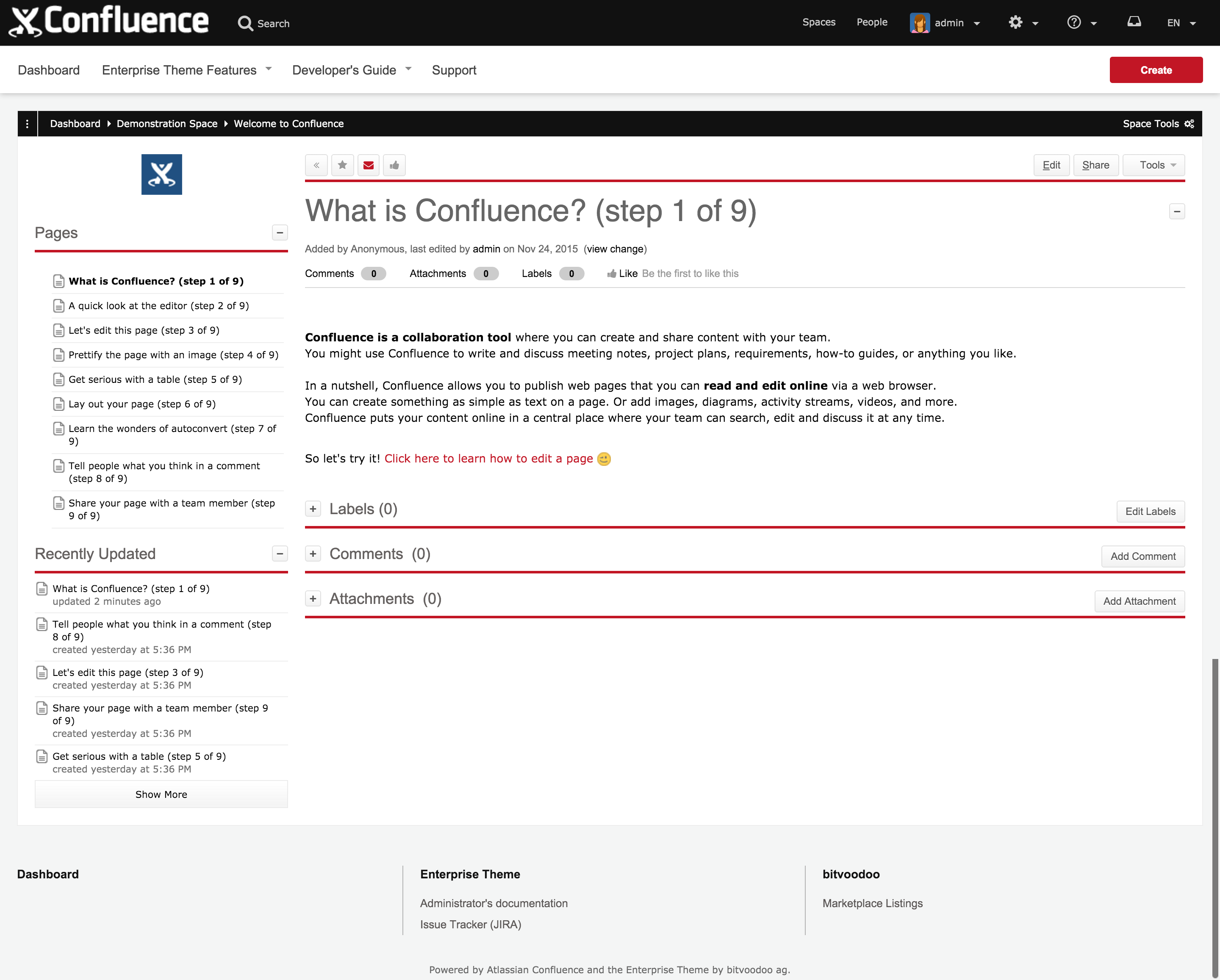Image resolution: width=1220 pixels, height=980 pixels.
Task: Click the 'view change' link
Action: pos(615,249)
